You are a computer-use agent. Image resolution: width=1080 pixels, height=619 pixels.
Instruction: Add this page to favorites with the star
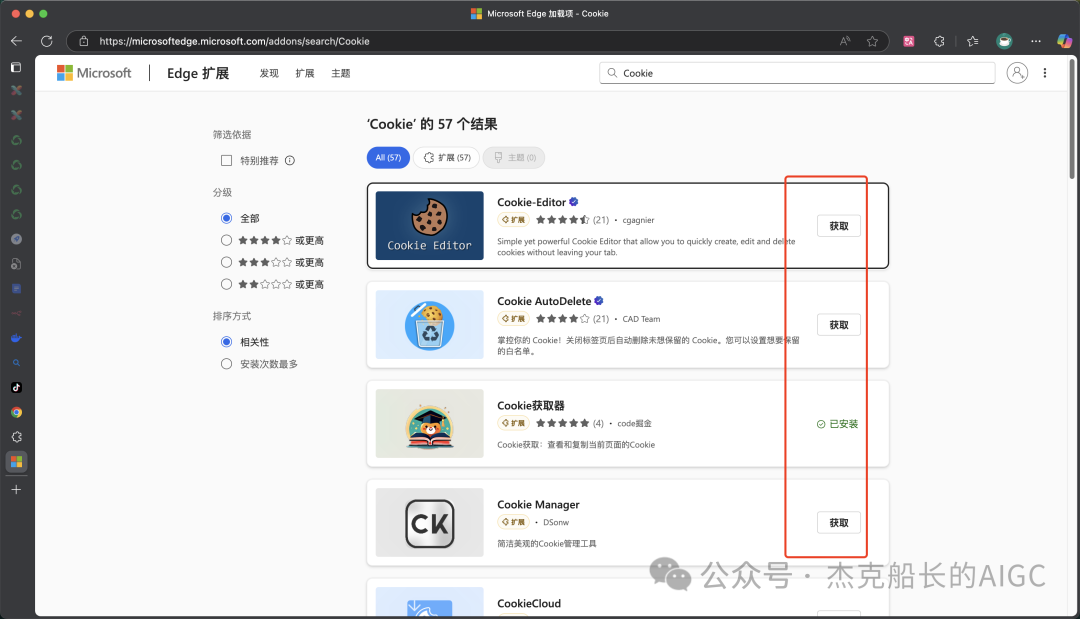click(x=872, y=41)
